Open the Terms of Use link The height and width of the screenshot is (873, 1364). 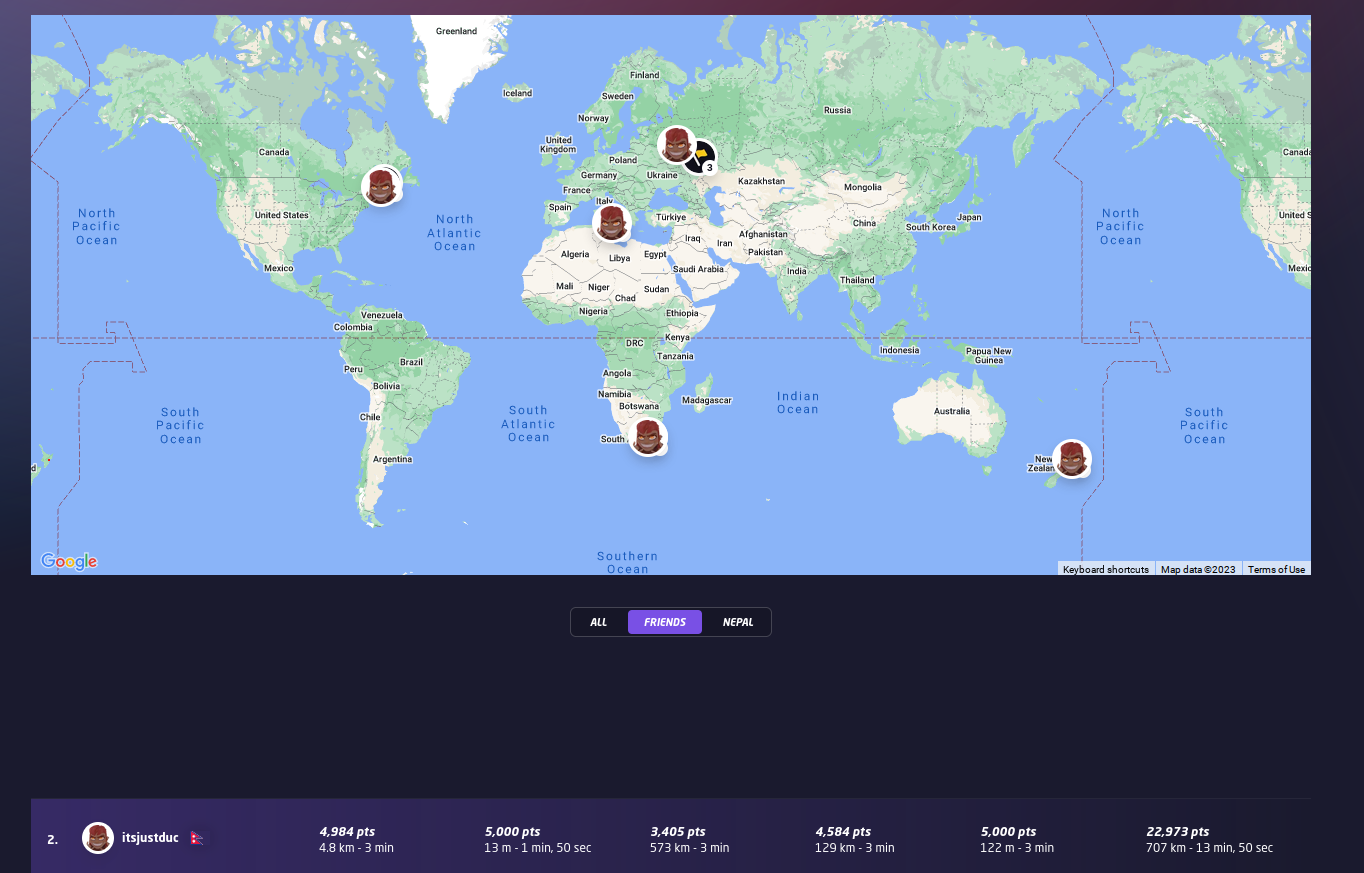[1276, 569]
